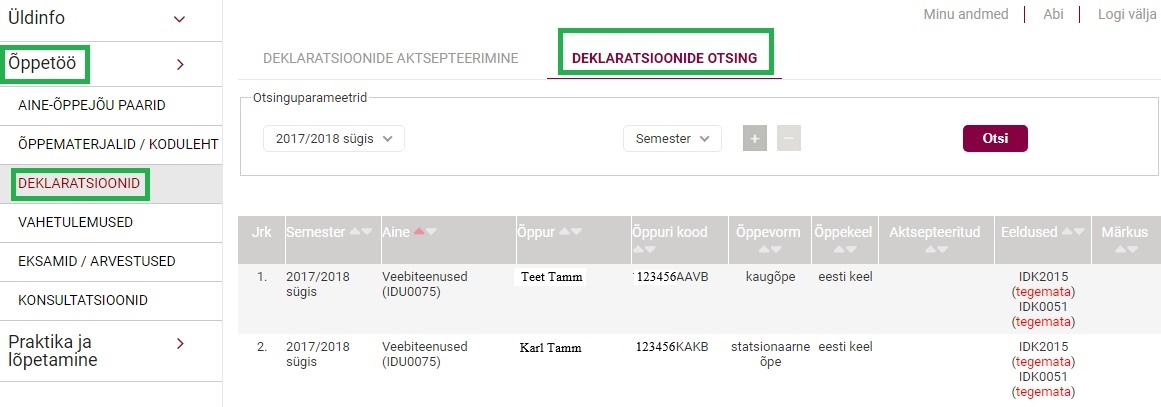Open the Semester parameter dropdown

click(671, 139)
